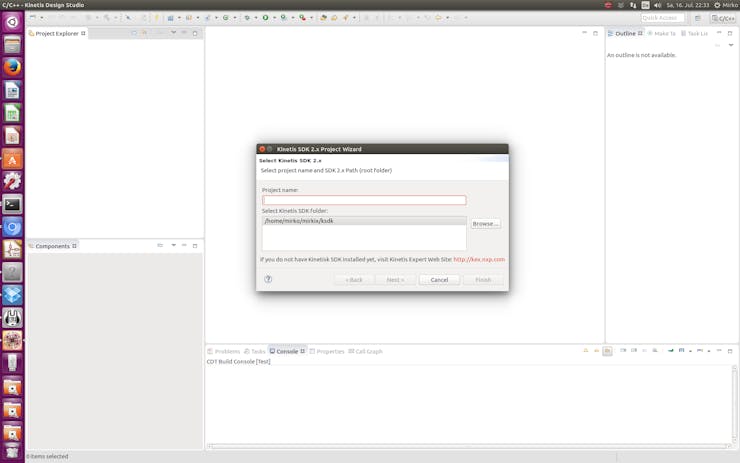Expand the Debug dropdown arrow
Viewport: 740px width, 463px height.
[x=256, y=18]
